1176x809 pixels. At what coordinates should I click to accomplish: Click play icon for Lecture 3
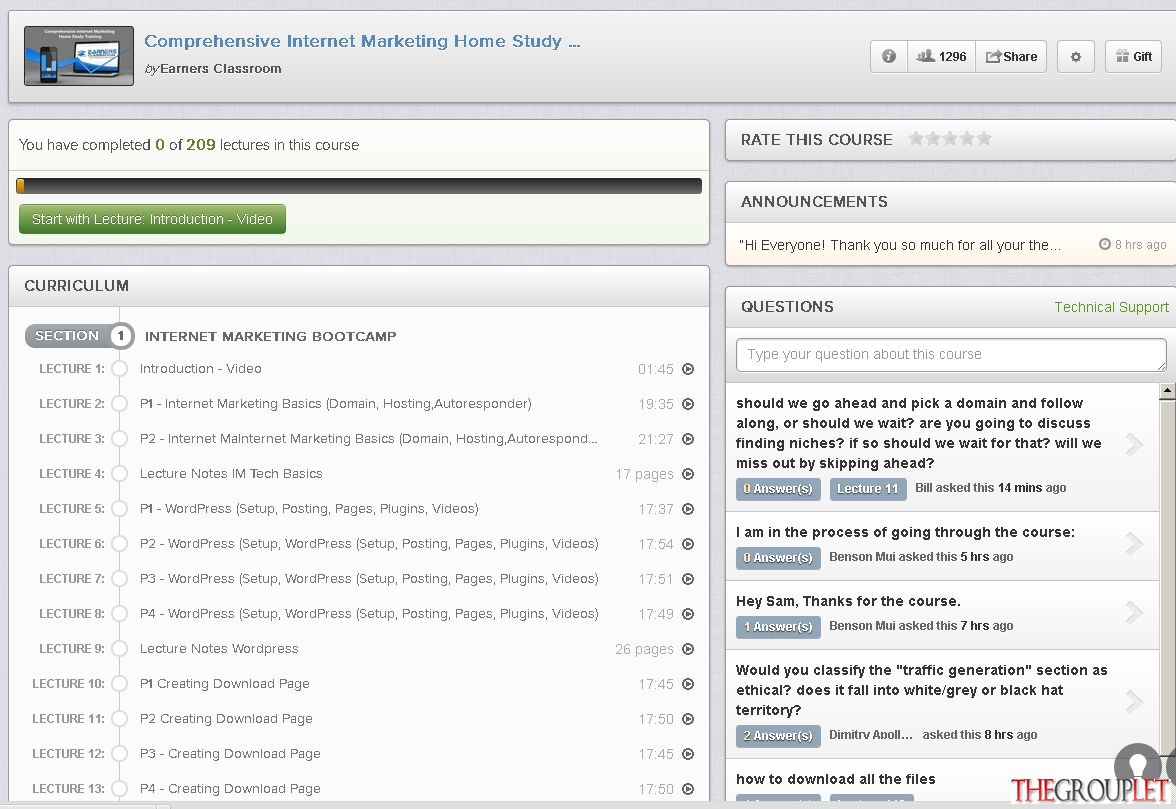[688, 439]
